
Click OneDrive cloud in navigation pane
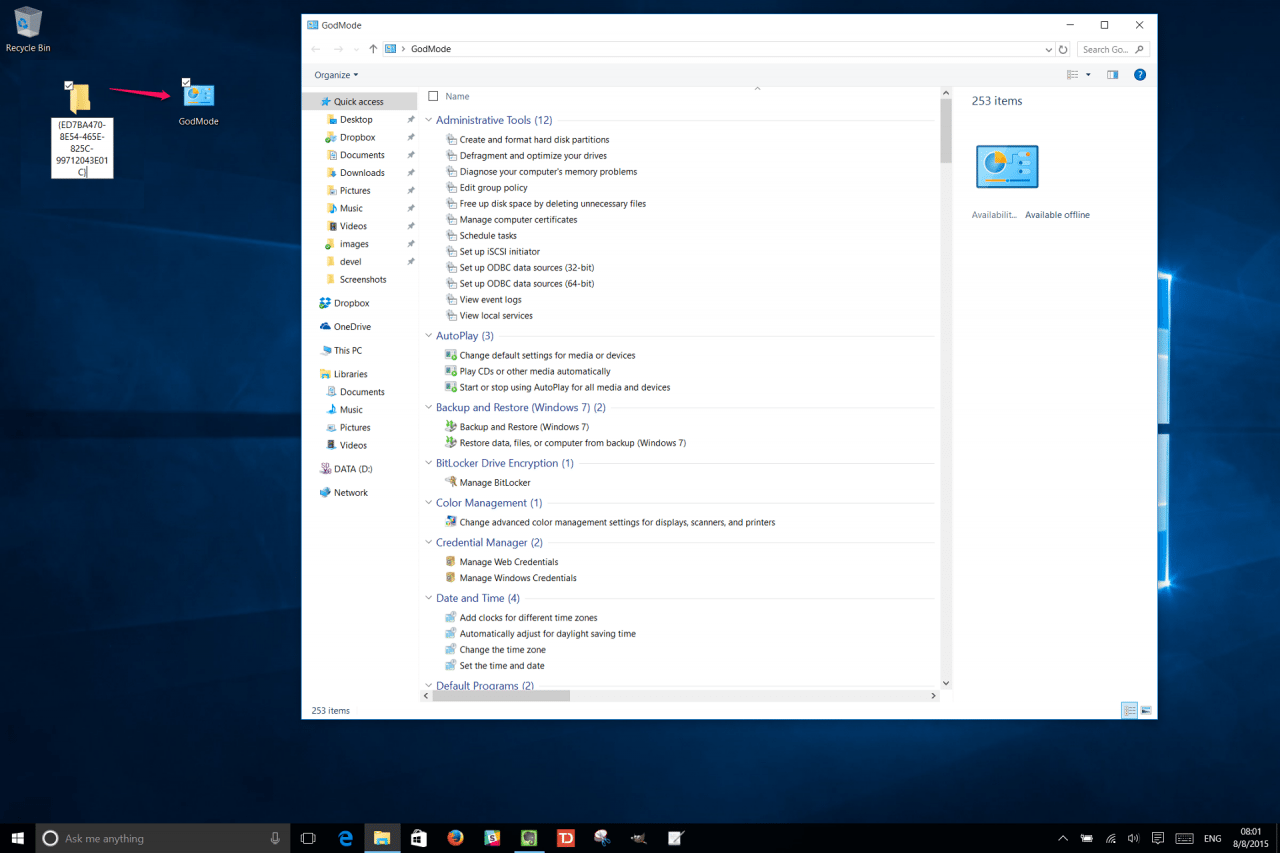point(326,327)
